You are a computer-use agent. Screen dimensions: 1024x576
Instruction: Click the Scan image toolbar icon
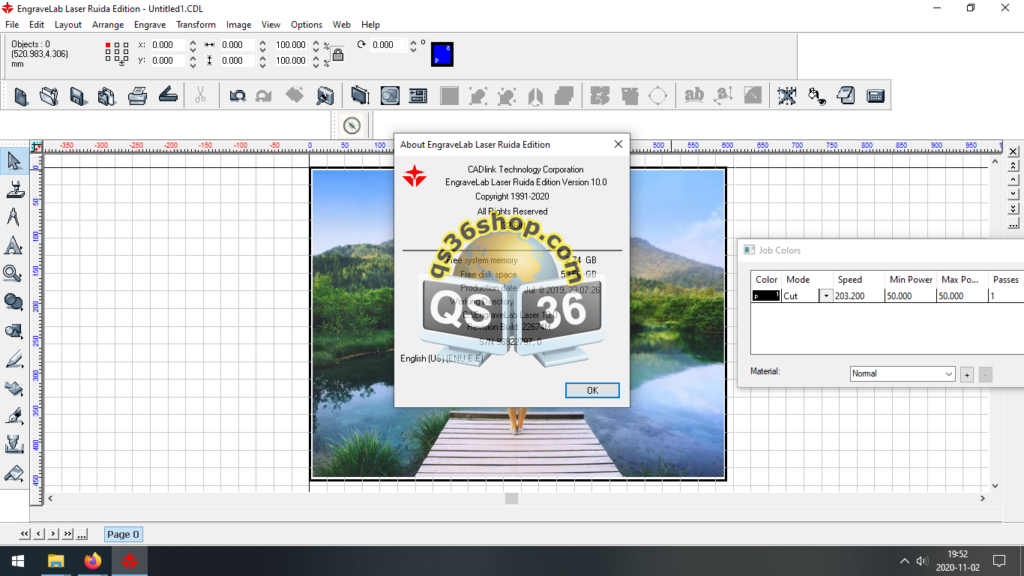tap(168, 96)
